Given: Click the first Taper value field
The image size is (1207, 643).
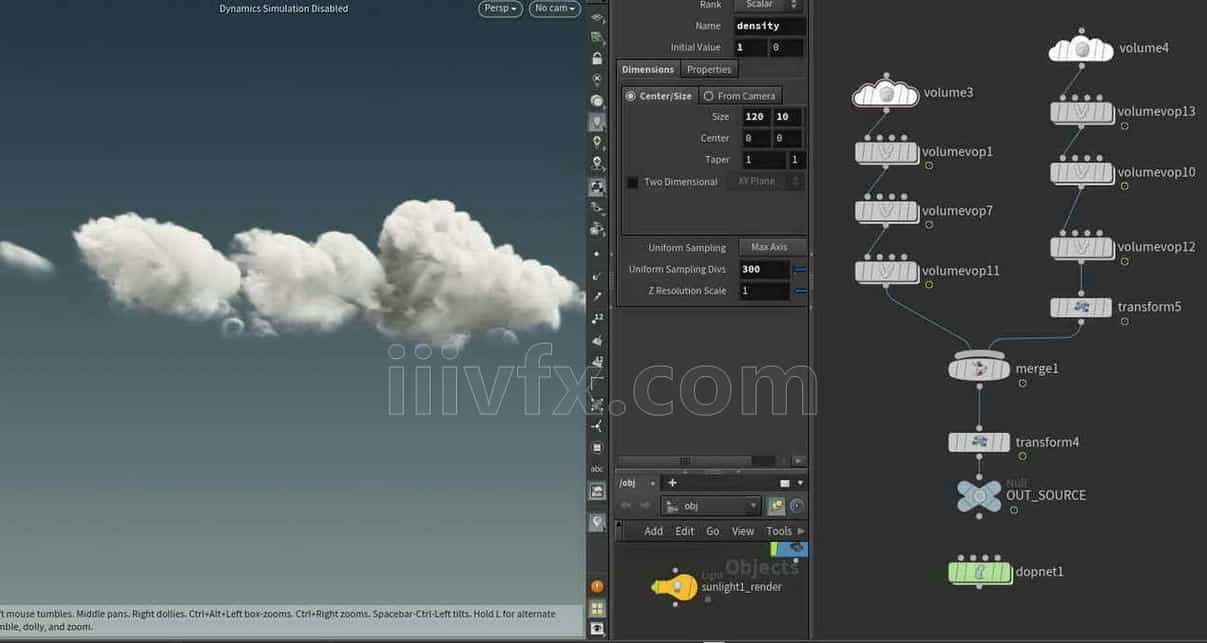Looking at the screenshot, I should [764, 160].
